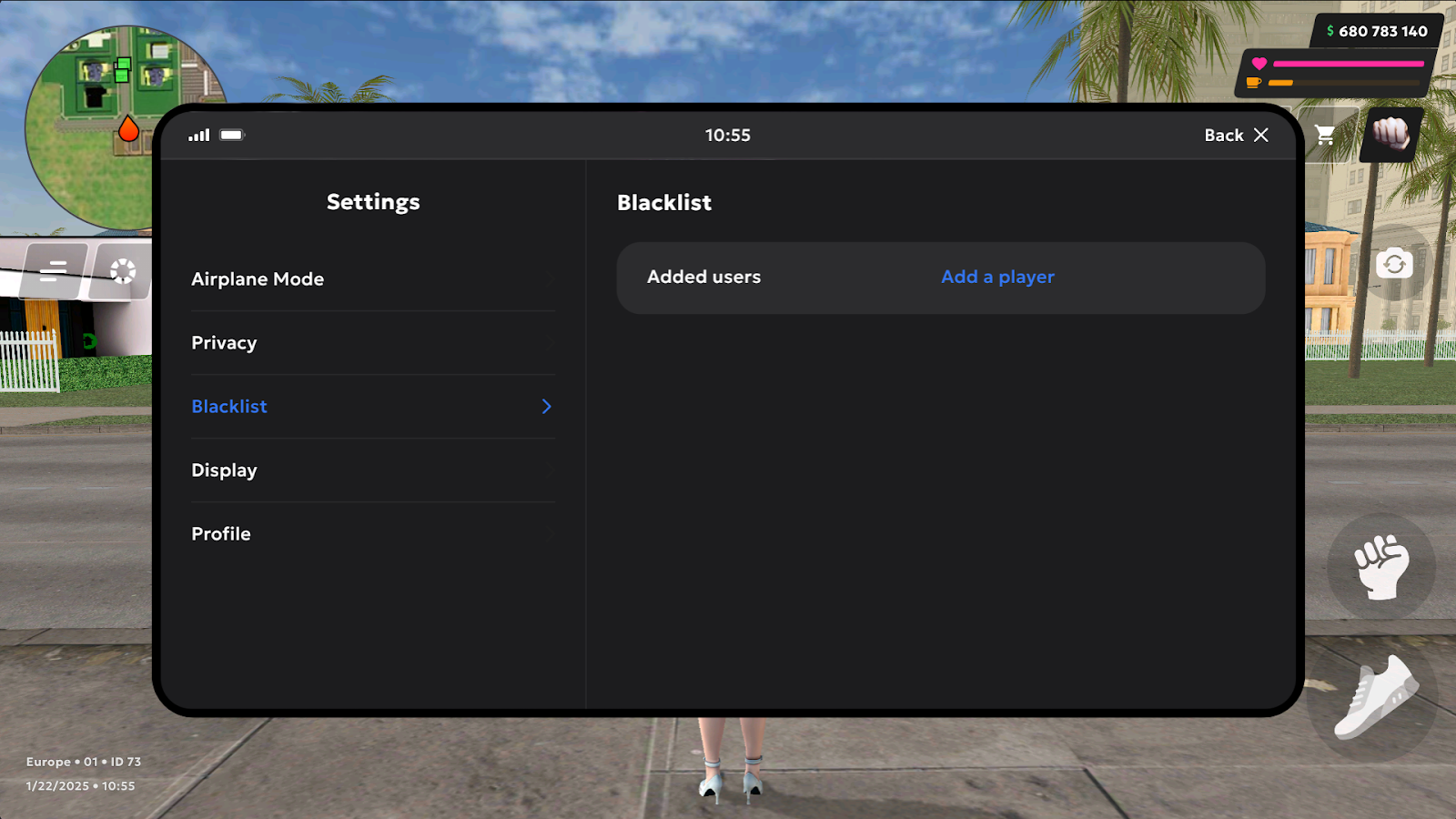Click the Settings heading

(x=373, y=202)
